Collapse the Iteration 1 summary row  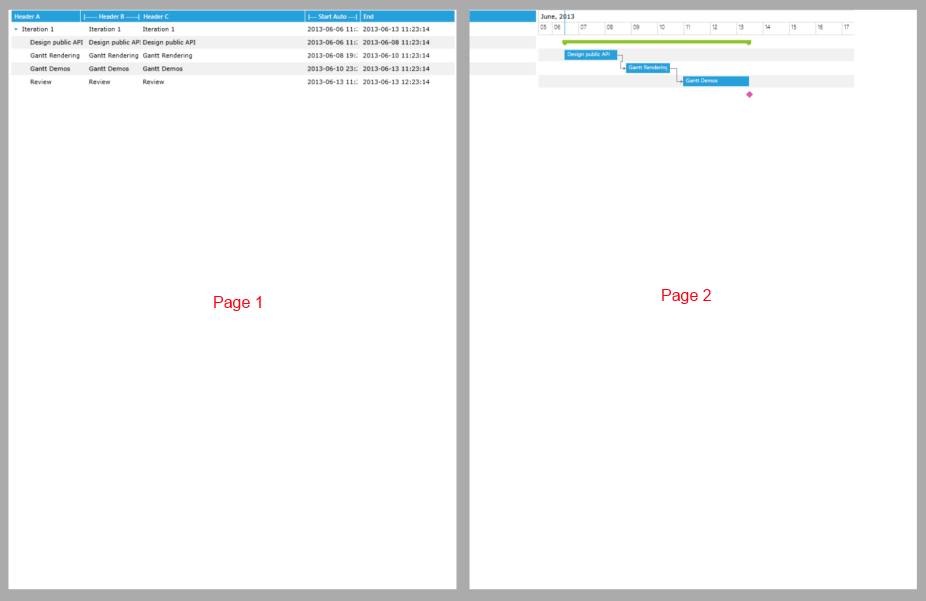click(17, 29)
